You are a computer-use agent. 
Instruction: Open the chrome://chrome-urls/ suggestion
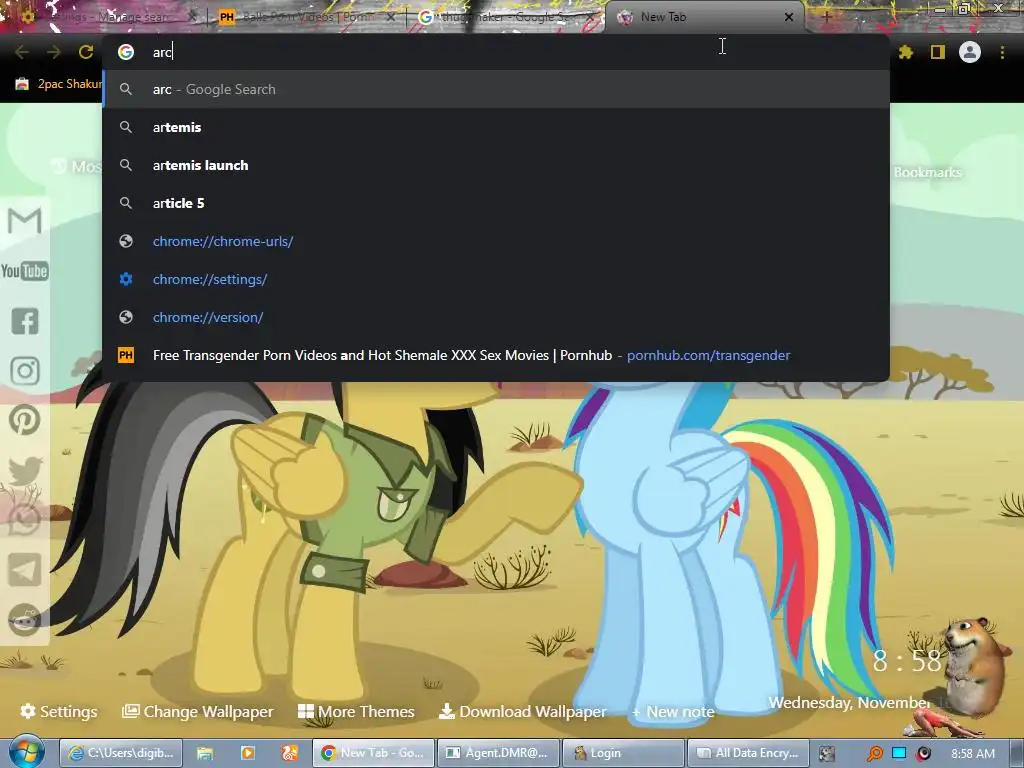[496, 241]
